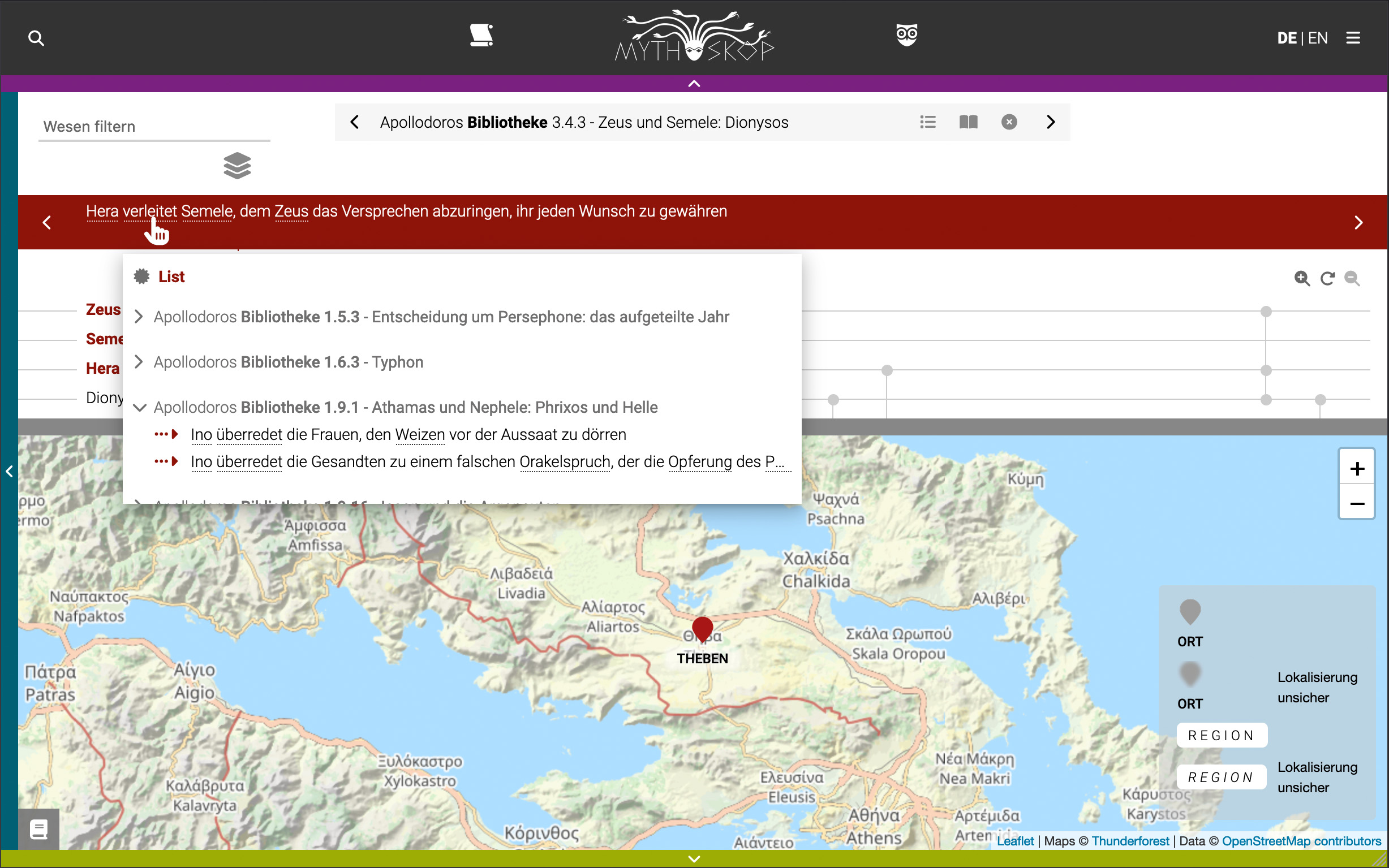Expand Bibliotheke 1.6.3 Typhon entry
This screenshot has height=868, width=1389.
279,362
